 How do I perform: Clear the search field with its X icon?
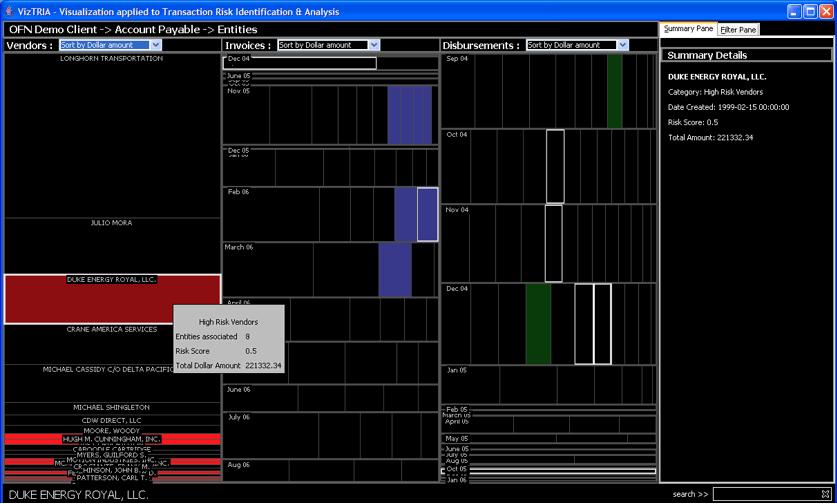coord(825,494)
